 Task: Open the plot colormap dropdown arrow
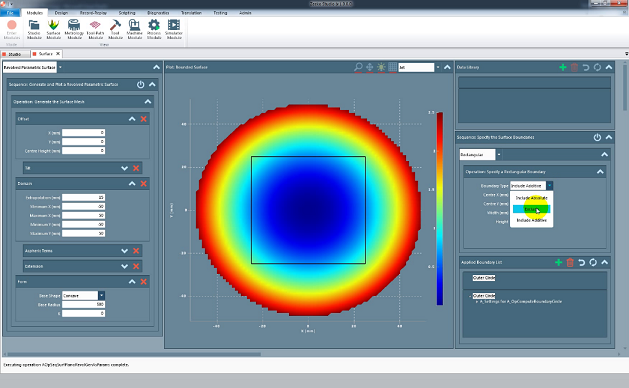click(438, 67)
